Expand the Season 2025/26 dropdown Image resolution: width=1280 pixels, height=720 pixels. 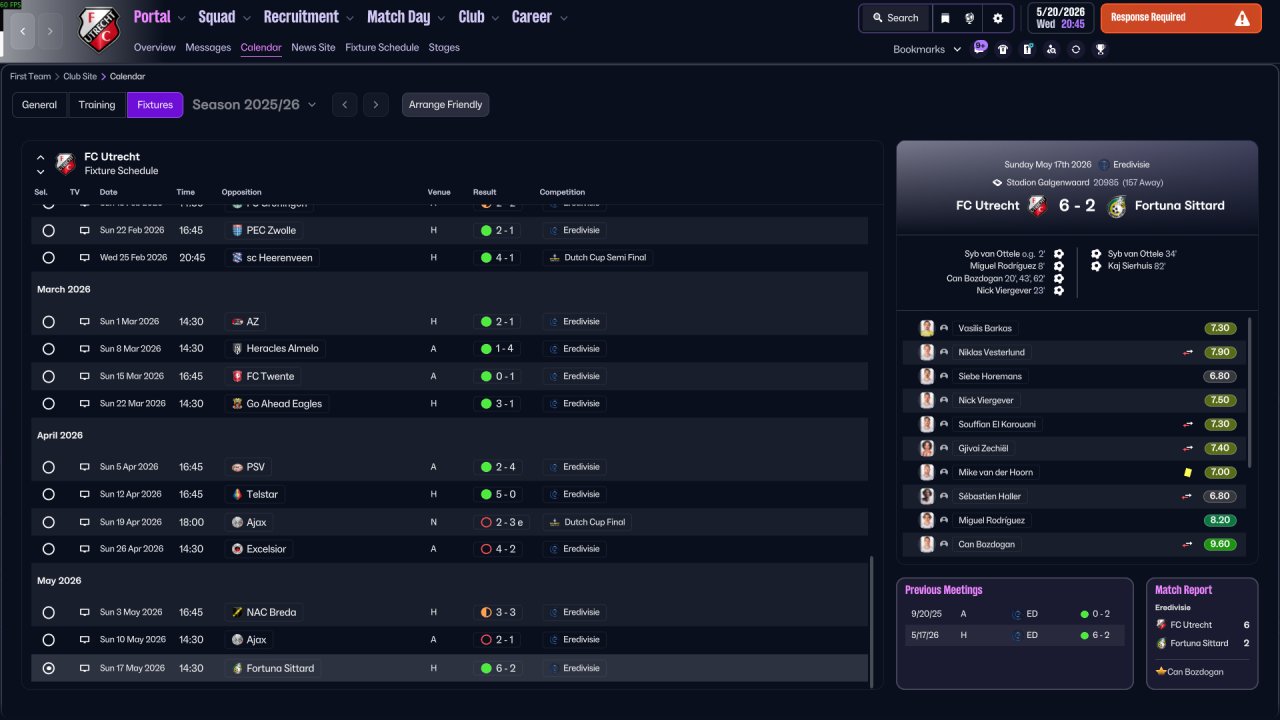pos(312,105)
